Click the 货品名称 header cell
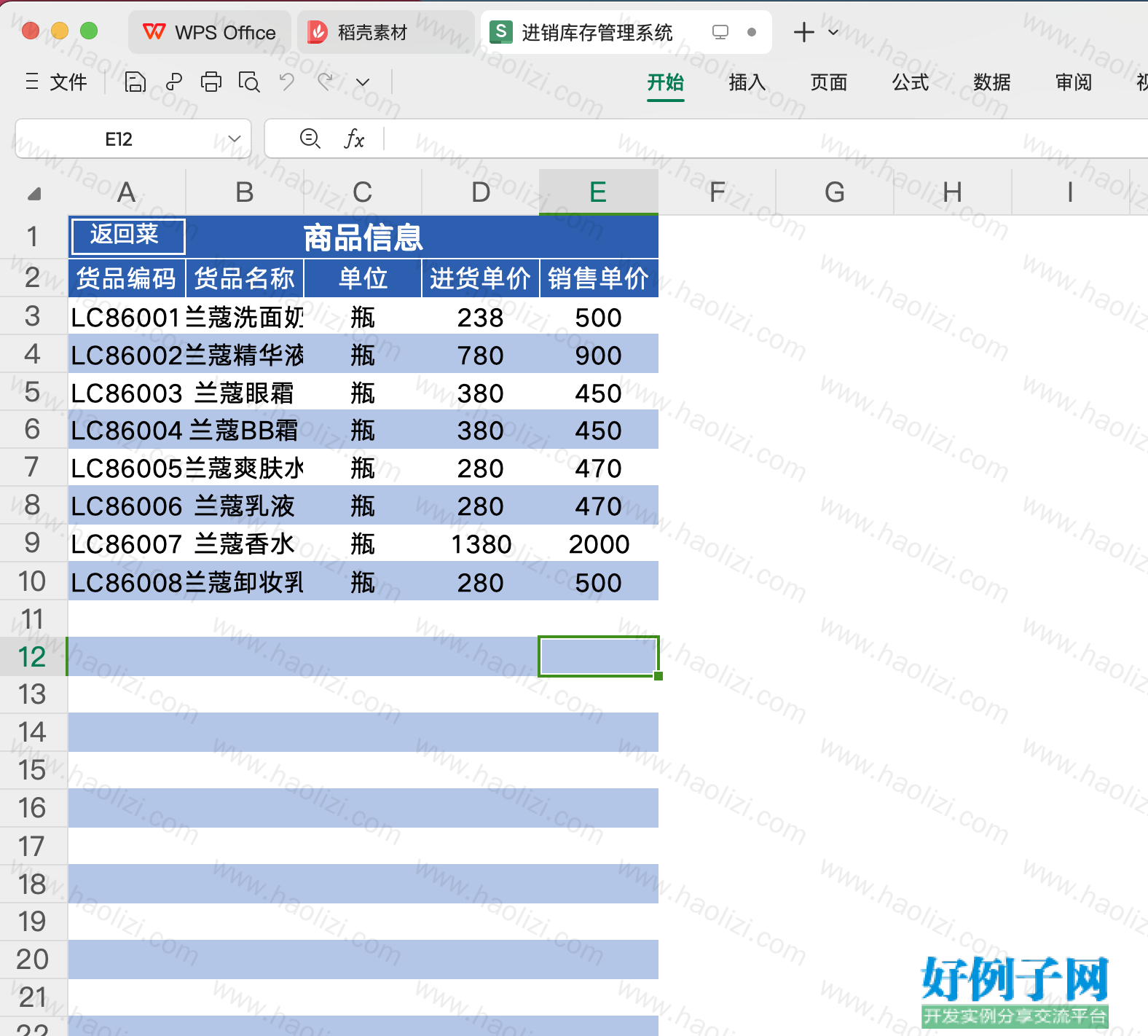The image size is (1148, 1036). [x=245, y=278]
